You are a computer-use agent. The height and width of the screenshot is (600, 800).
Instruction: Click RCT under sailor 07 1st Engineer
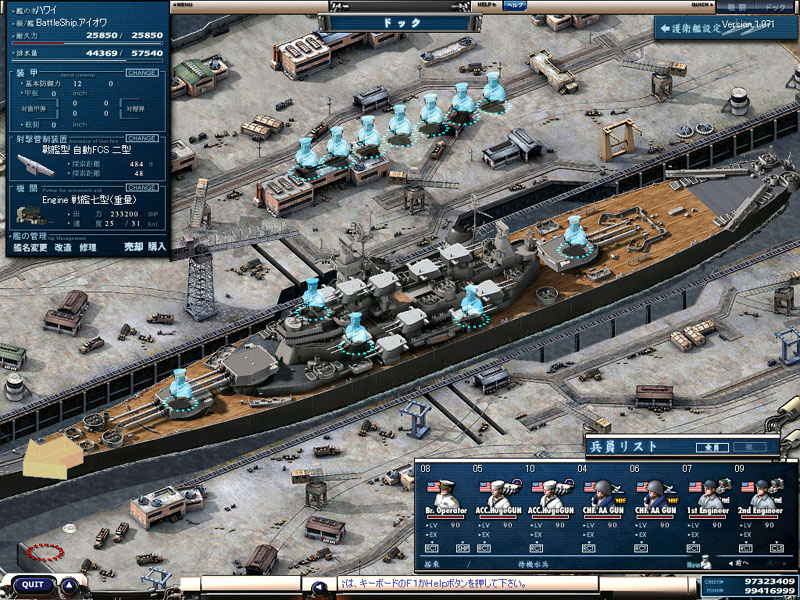tap(693, 548)
